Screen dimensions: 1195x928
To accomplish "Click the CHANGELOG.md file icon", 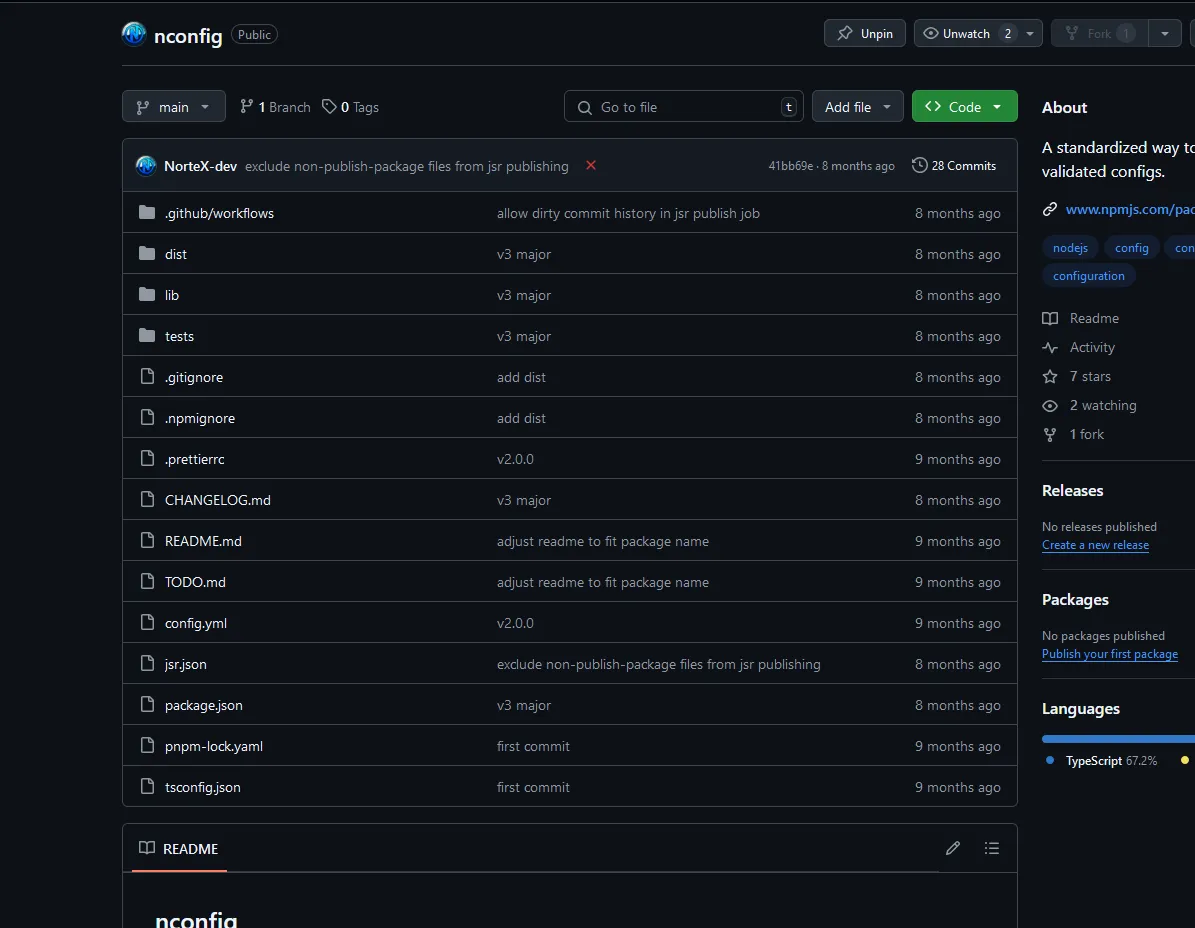I will [x=147, y=500].
